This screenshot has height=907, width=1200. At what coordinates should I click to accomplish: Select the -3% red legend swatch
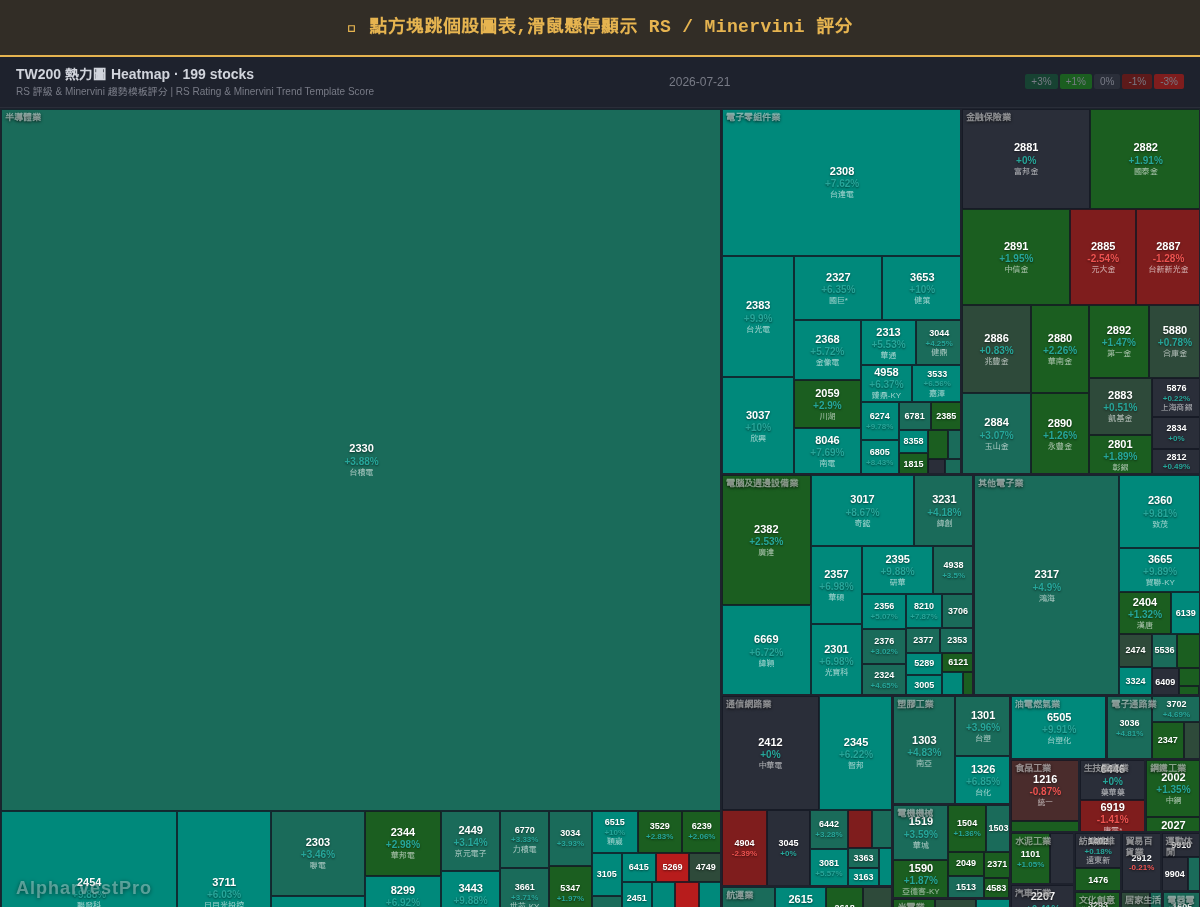click(x=1169, y=82)
